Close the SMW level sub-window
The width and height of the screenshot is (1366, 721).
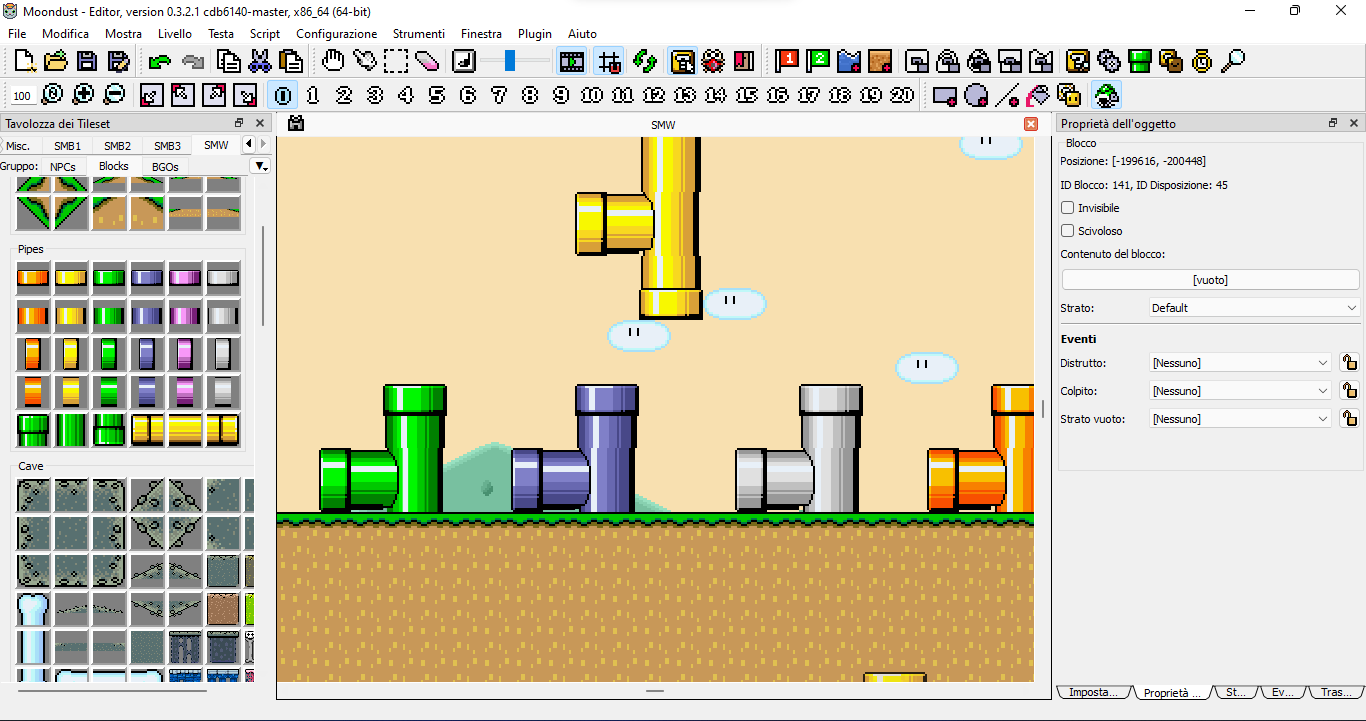click(1031, 124)
